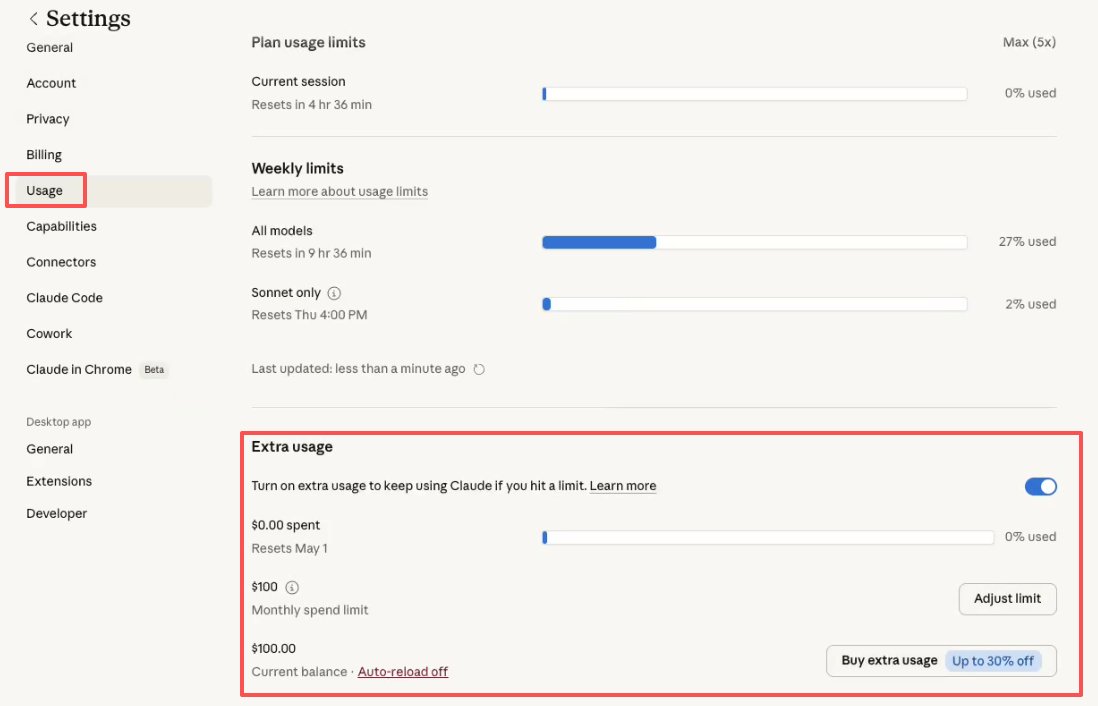1098x706 pixels.
Task: Click the Monthly spend limit label
Action: coord(310,610)
